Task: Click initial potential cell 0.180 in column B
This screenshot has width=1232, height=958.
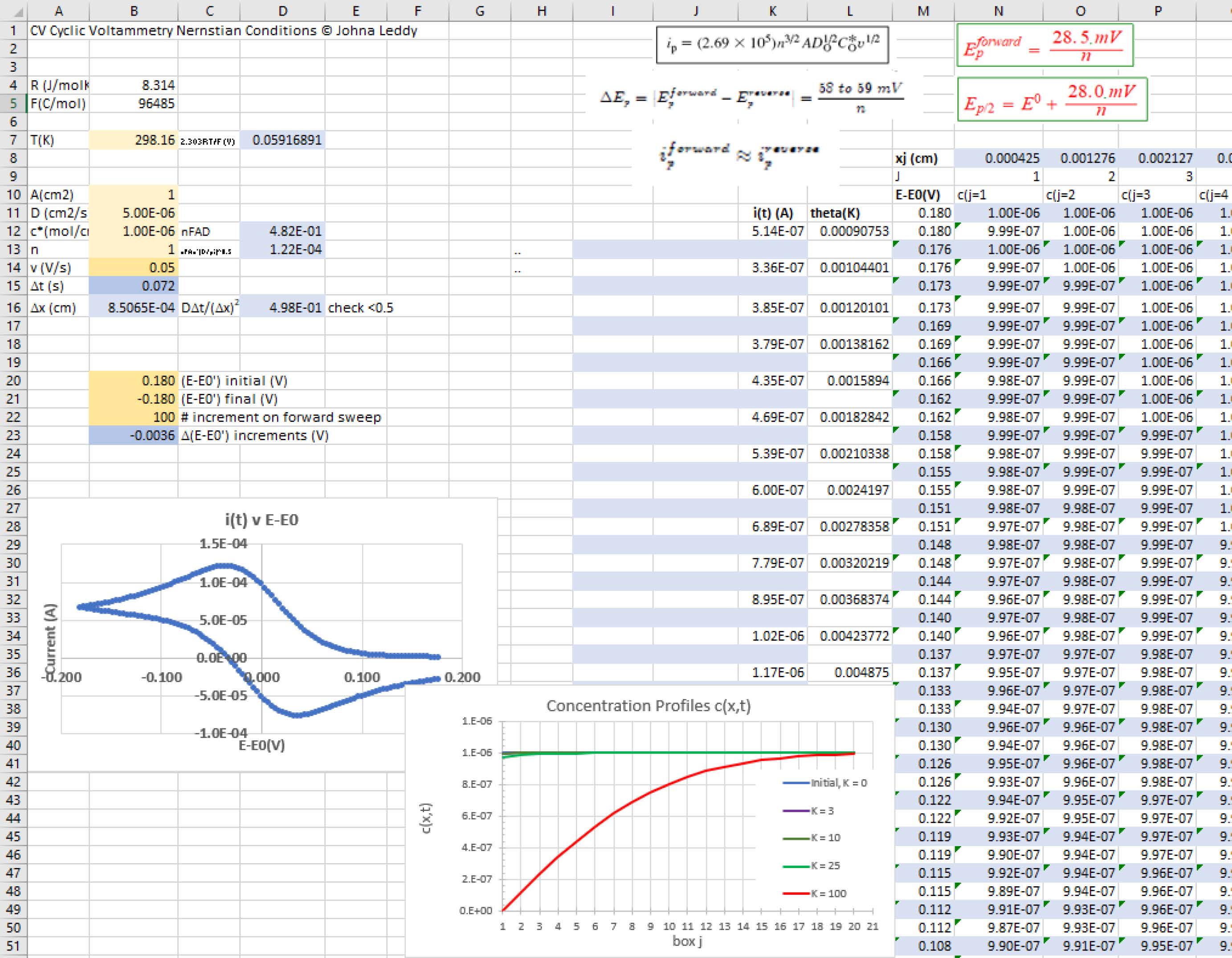Action: click(x=134, y=381)
